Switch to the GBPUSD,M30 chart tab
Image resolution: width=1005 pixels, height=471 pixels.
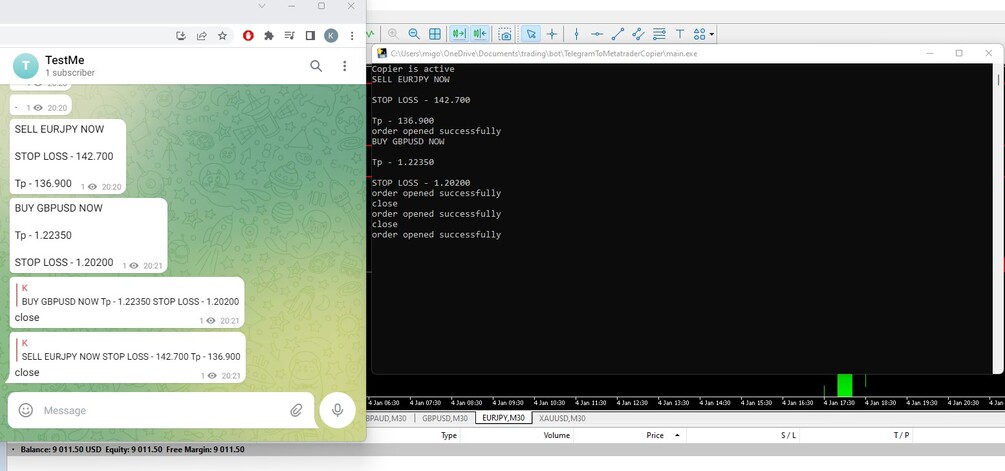tap(444, 418)
